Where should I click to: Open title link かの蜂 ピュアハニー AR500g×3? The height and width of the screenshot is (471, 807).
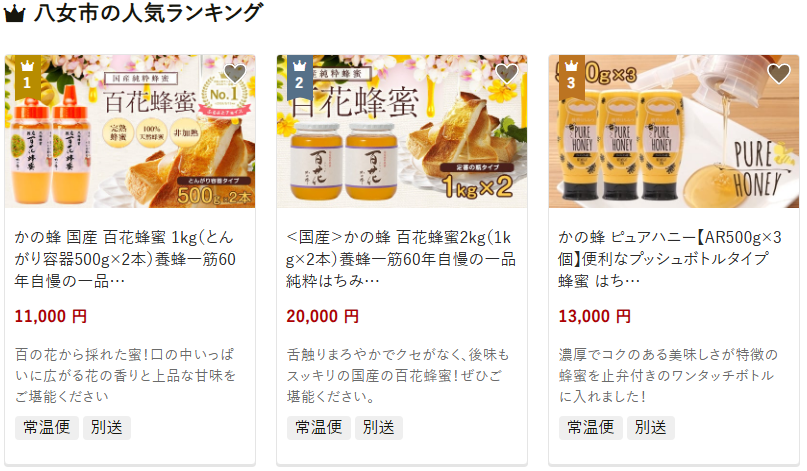(x=670, y=259)
